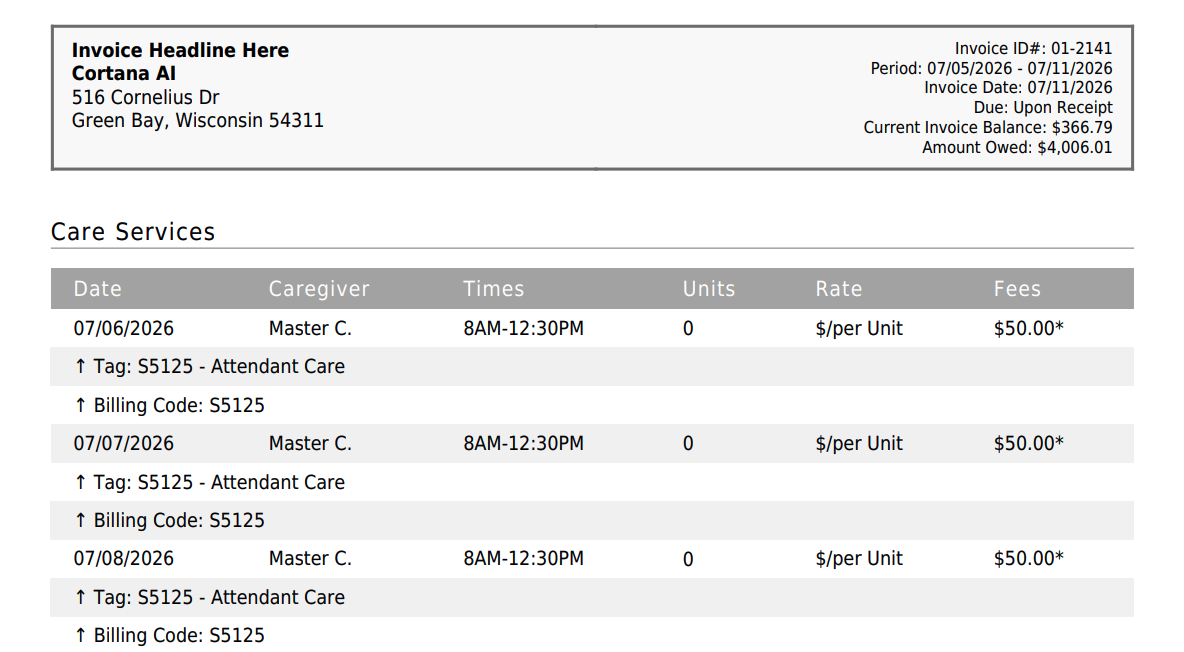Click the Care Services section heading
Viewport: 1184px width, 652px height.
[x=133, y=232]
